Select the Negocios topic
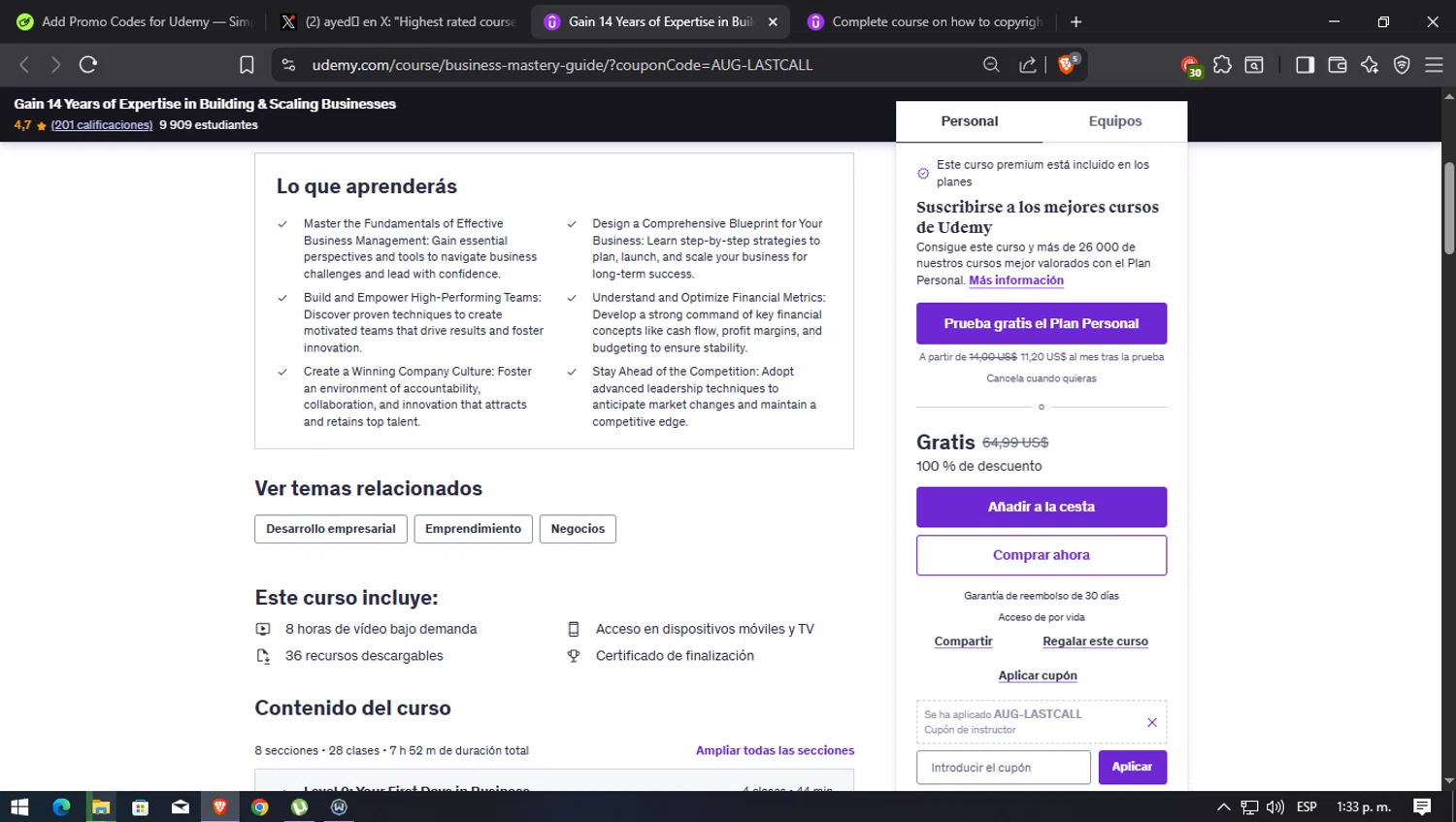The height and width of the screenshot is (822, 1456). pos(578,529)
